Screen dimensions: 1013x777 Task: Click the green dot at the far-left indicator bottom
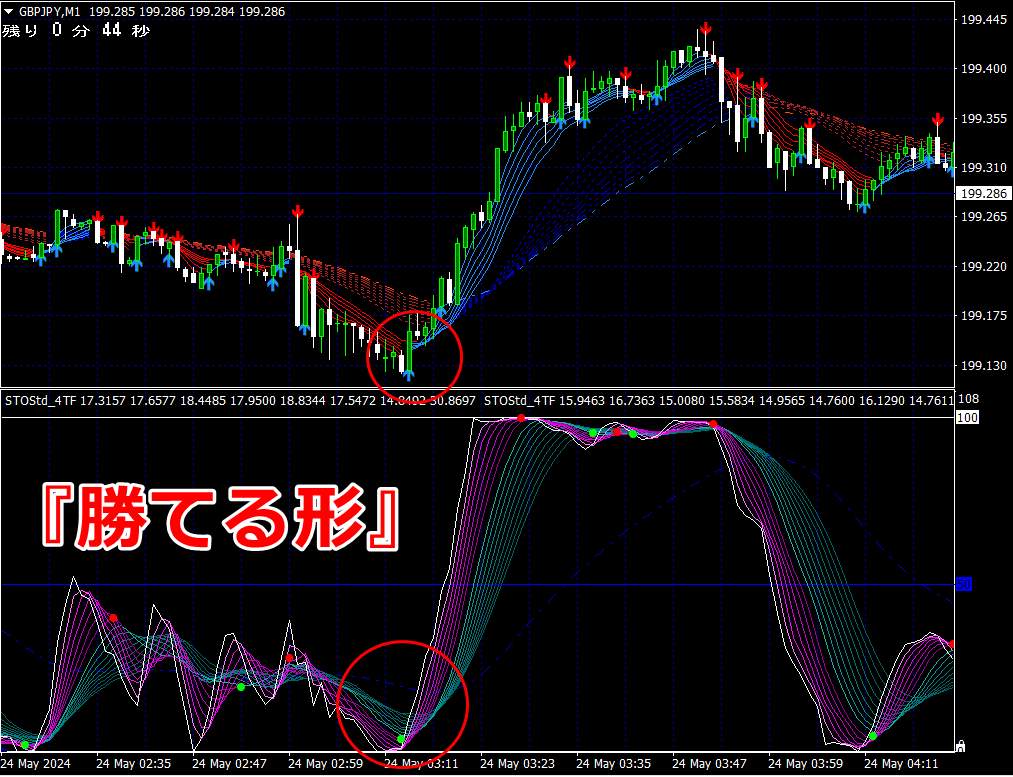click(25, 745)
